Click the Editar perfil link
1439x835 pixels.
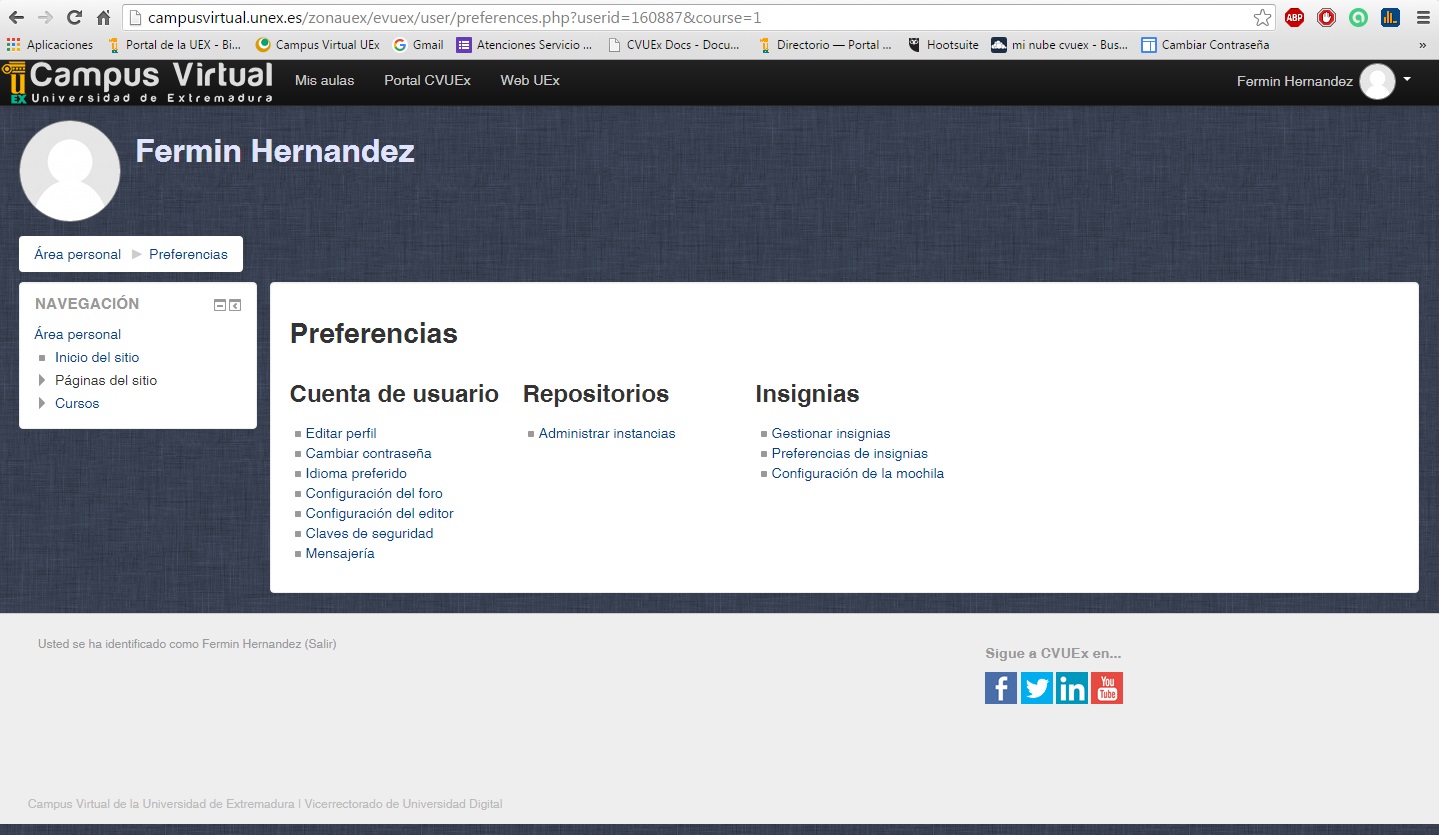(x=340, y=433)
